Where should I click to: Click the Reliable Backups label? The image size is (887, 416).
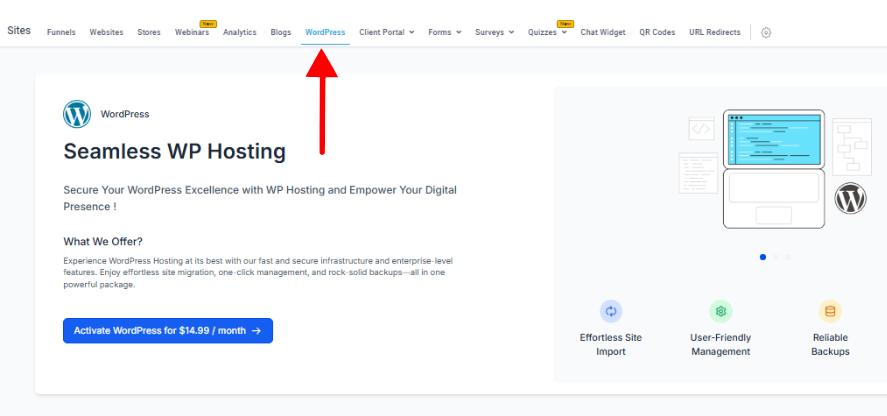click(830, 345)
